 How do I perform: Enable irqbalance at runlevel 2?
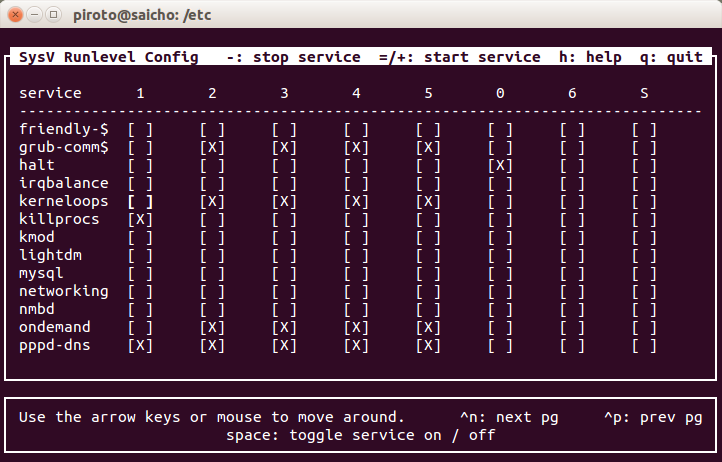tap(213, 183)
